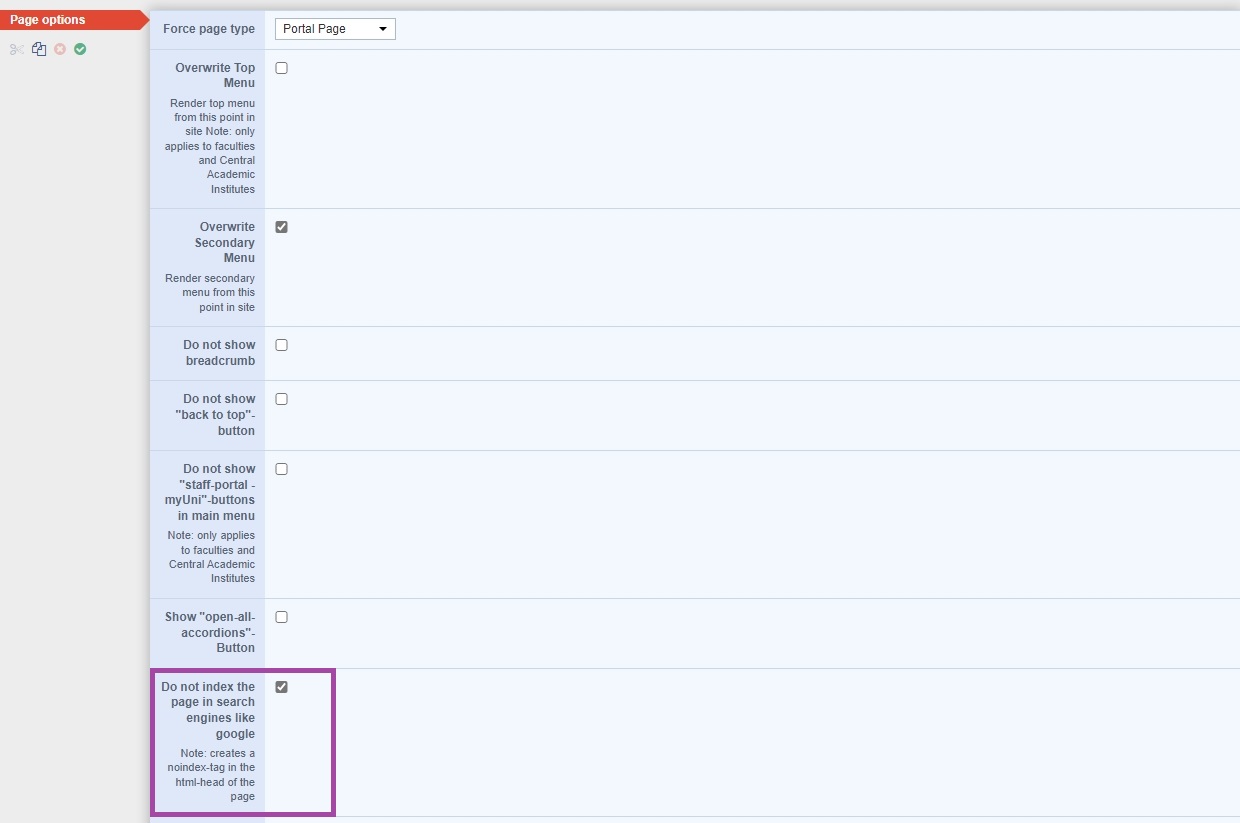This screenshot has height=823, width=1240.
Task: Click the scissors cut icon
Action: (x=17, y=49)
